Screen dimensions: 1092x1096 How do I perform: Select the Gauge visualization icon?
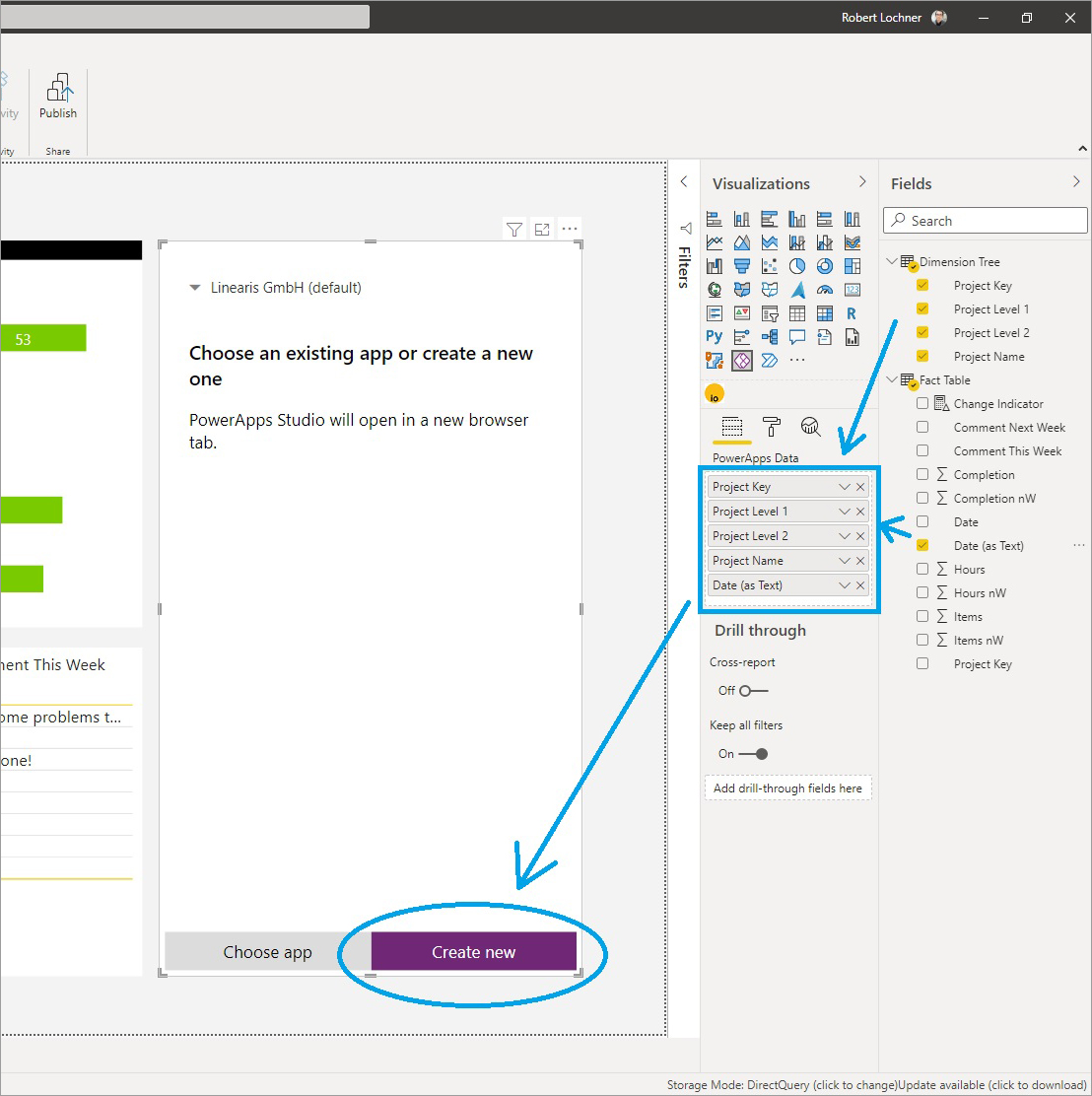point(825,290)
